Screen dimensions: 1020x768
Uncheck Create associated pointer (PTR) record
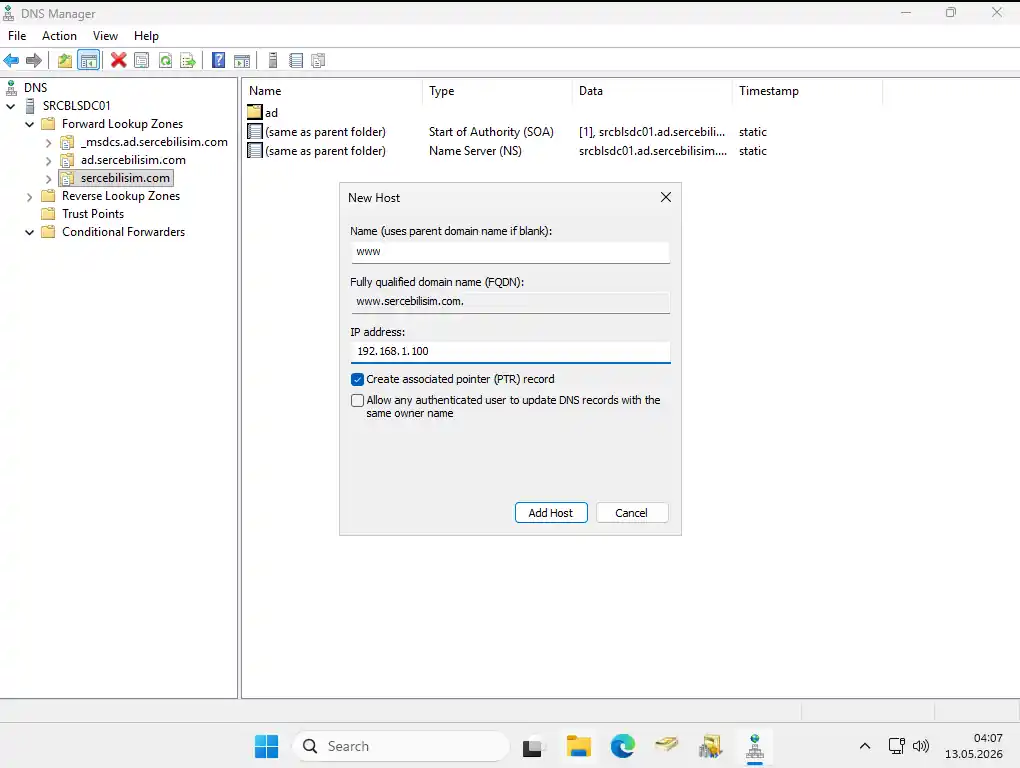(357, 379)
